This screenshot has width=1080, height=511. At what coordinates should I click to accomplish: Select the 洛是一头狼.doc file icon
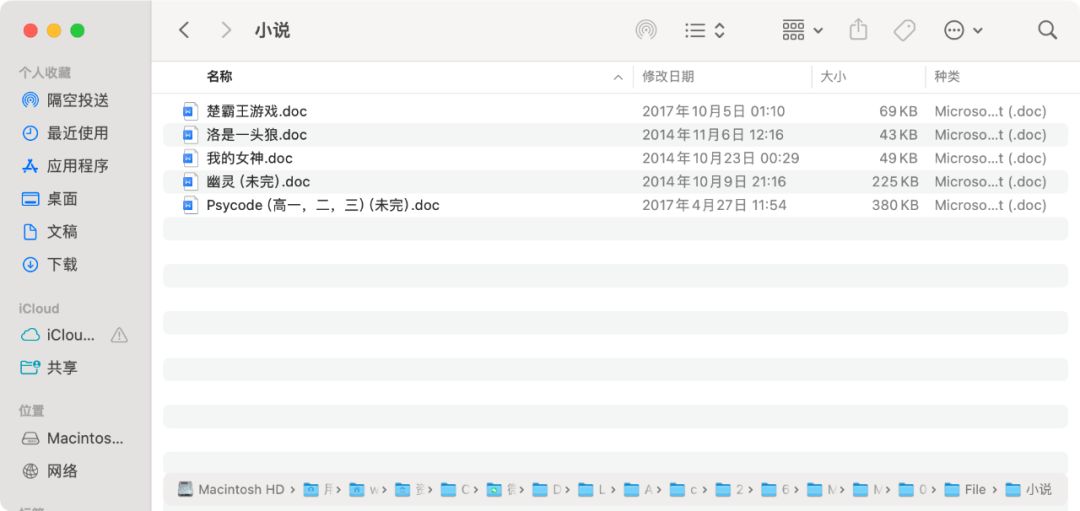click(x=190, y=134)
